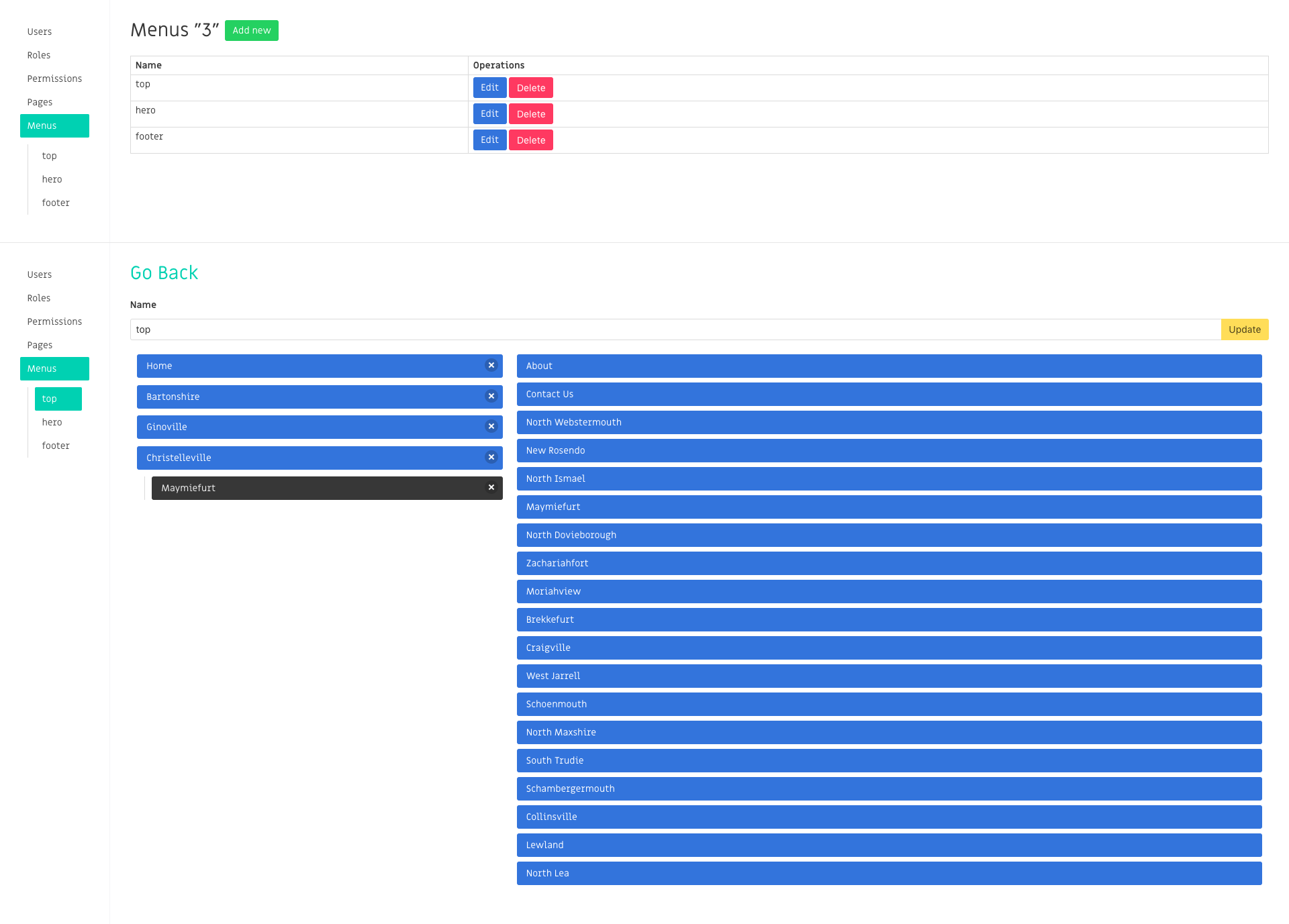Select hero in the upper sidebar submenu
This screenshot has width=1289, height=924.
click(52, 179)
